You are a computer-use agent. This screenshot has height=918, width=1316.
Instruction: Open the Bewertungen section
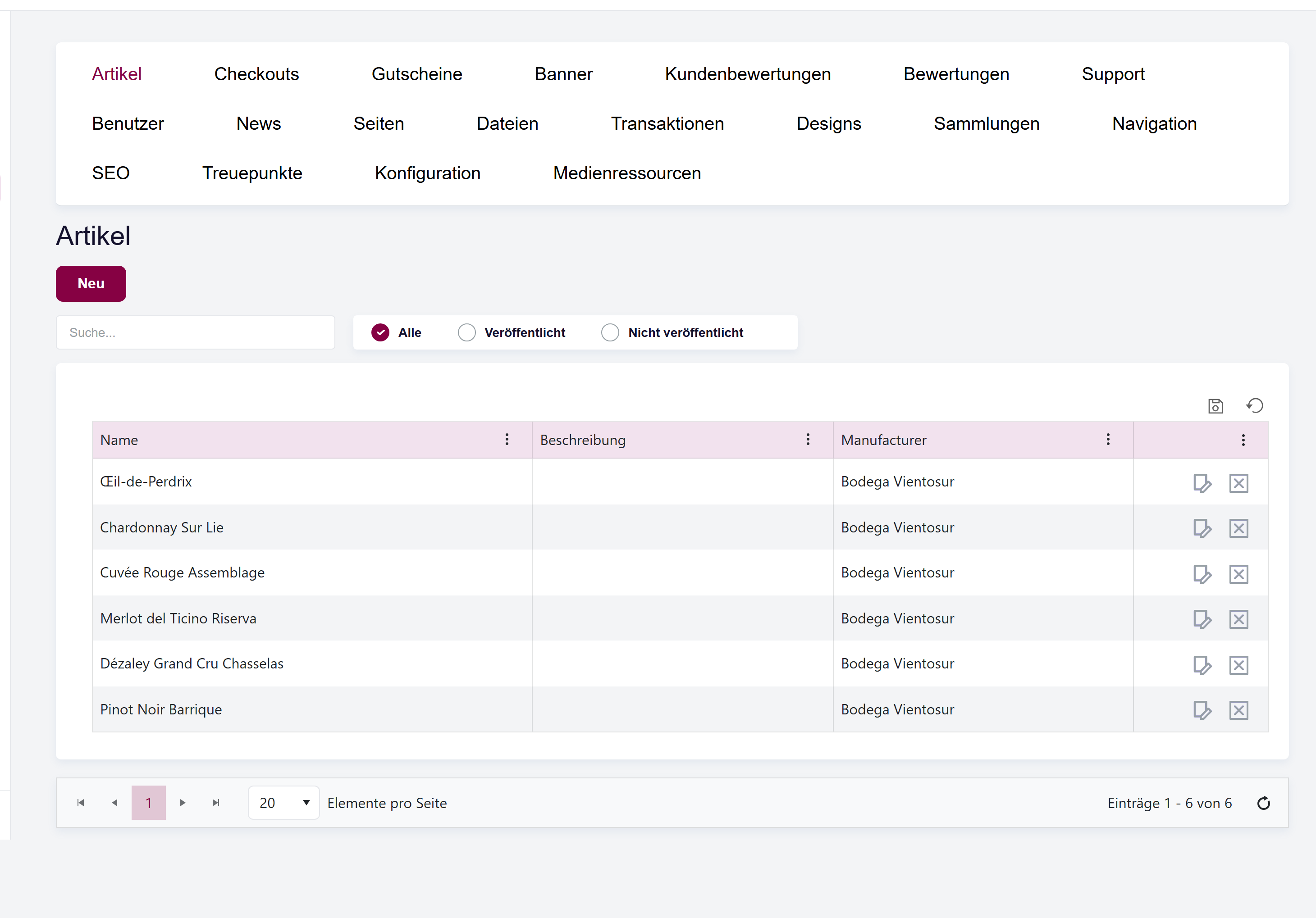click(x=956, y=74)
